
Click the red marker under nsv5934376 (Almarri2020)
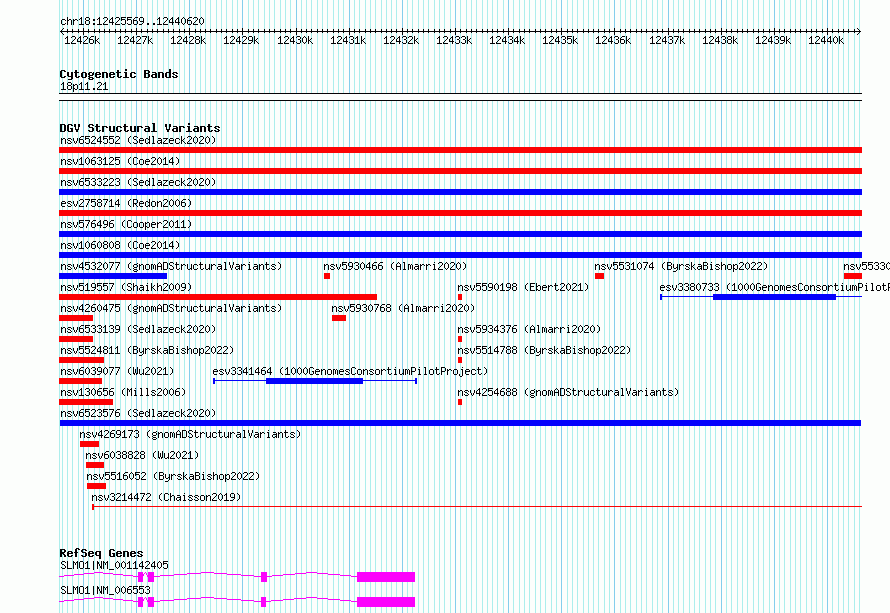click(x=460, y=339)
